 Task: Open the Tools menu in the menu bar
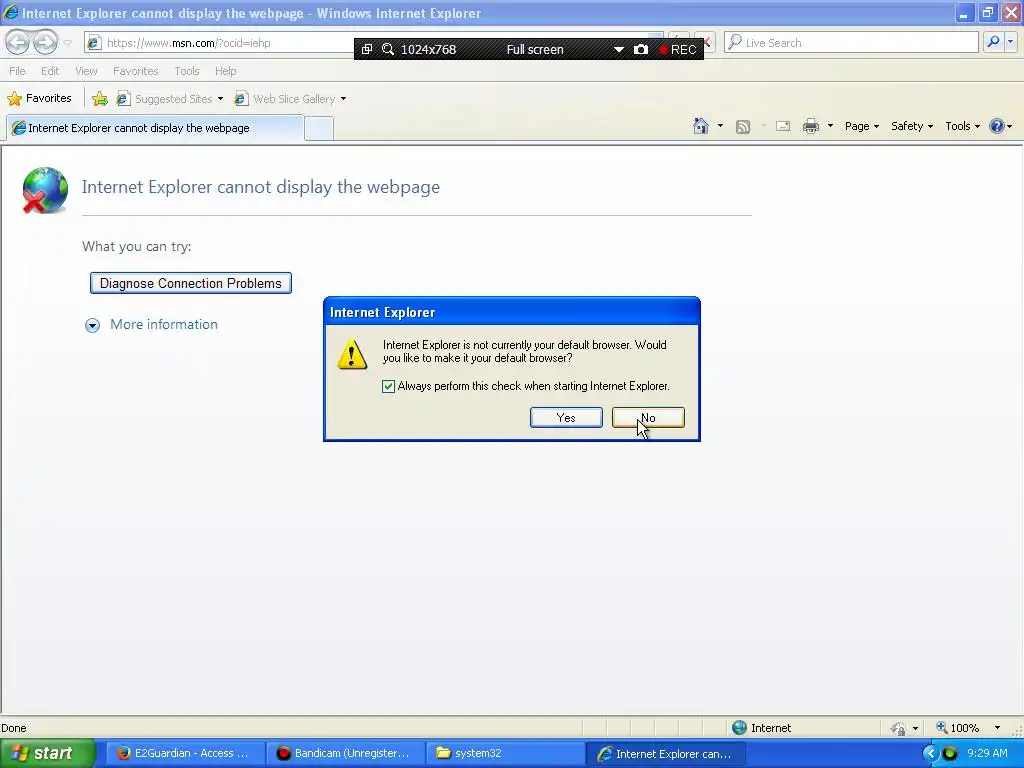(x=186, y=71)
